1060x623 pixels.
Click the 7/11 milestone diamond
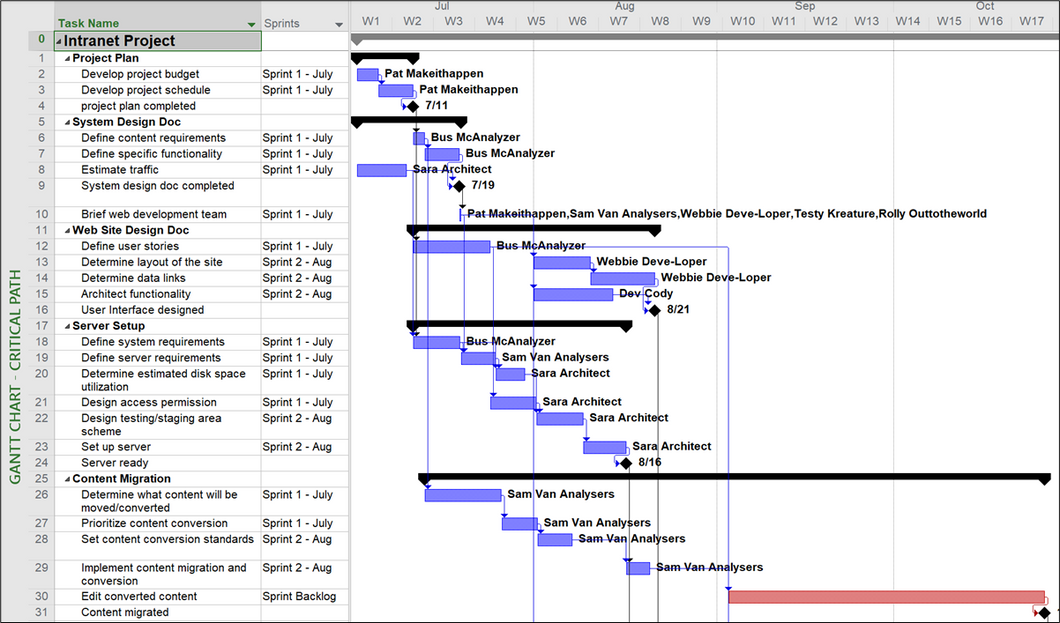412,106
